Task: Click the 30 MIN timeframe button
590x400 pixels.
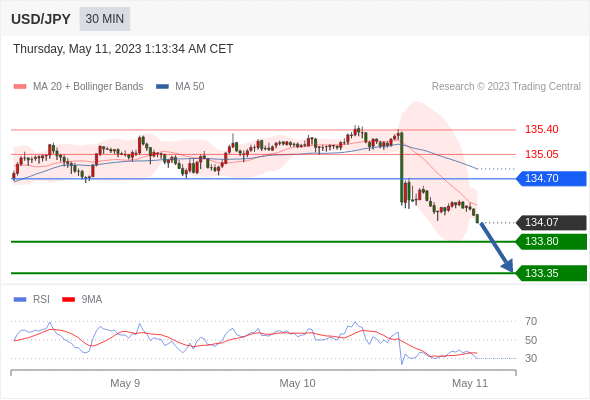Action: (x=105, y=19)
